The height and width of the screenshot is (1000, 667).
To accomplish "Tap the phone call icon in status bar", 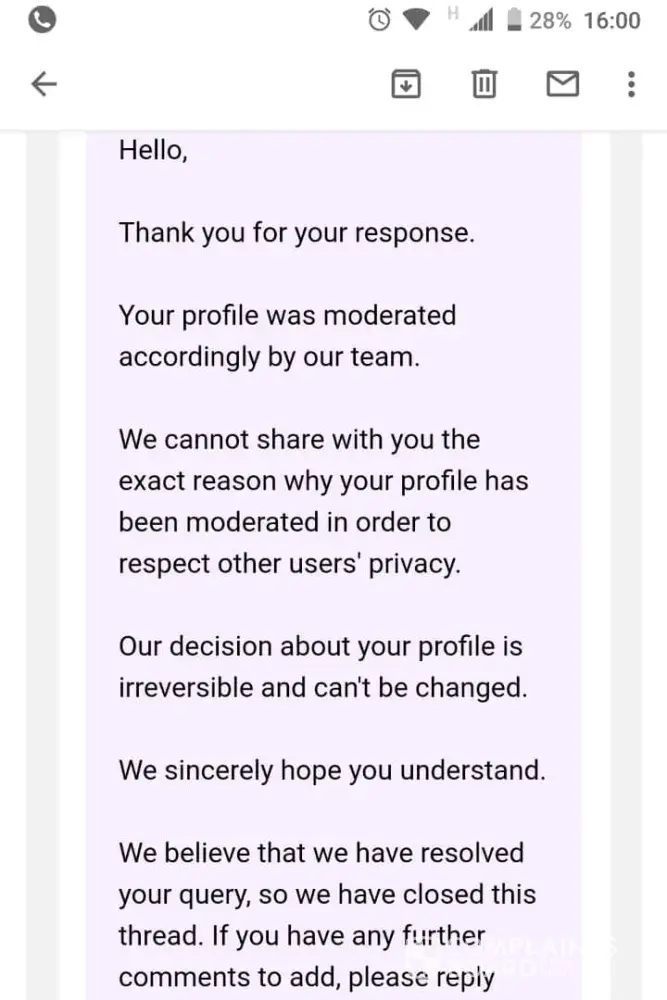I will coord(41,20).
